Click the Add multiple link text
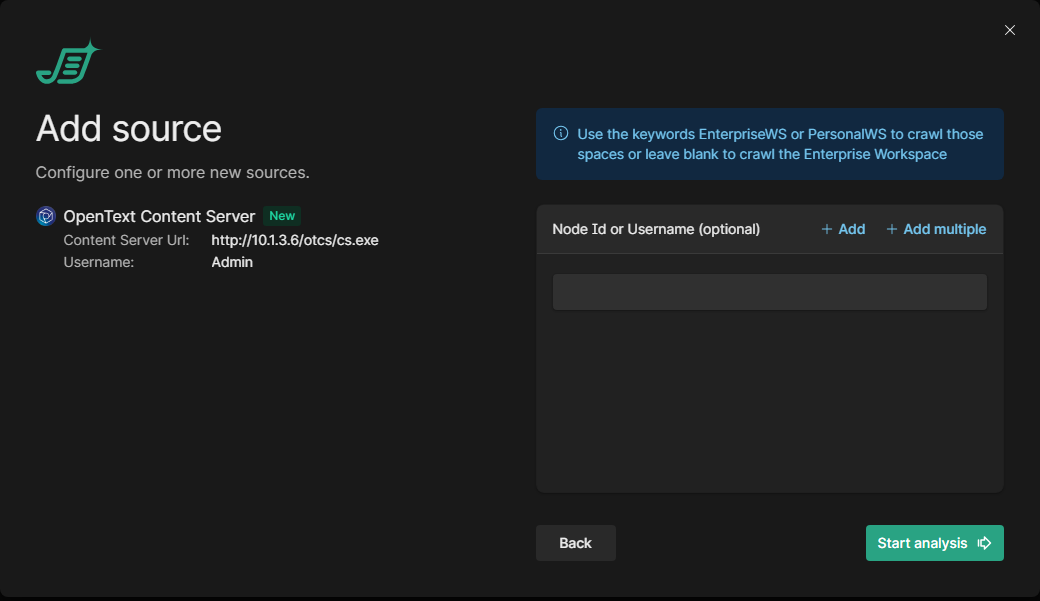This screenshot has height=601, width=1040. (944, 230)
